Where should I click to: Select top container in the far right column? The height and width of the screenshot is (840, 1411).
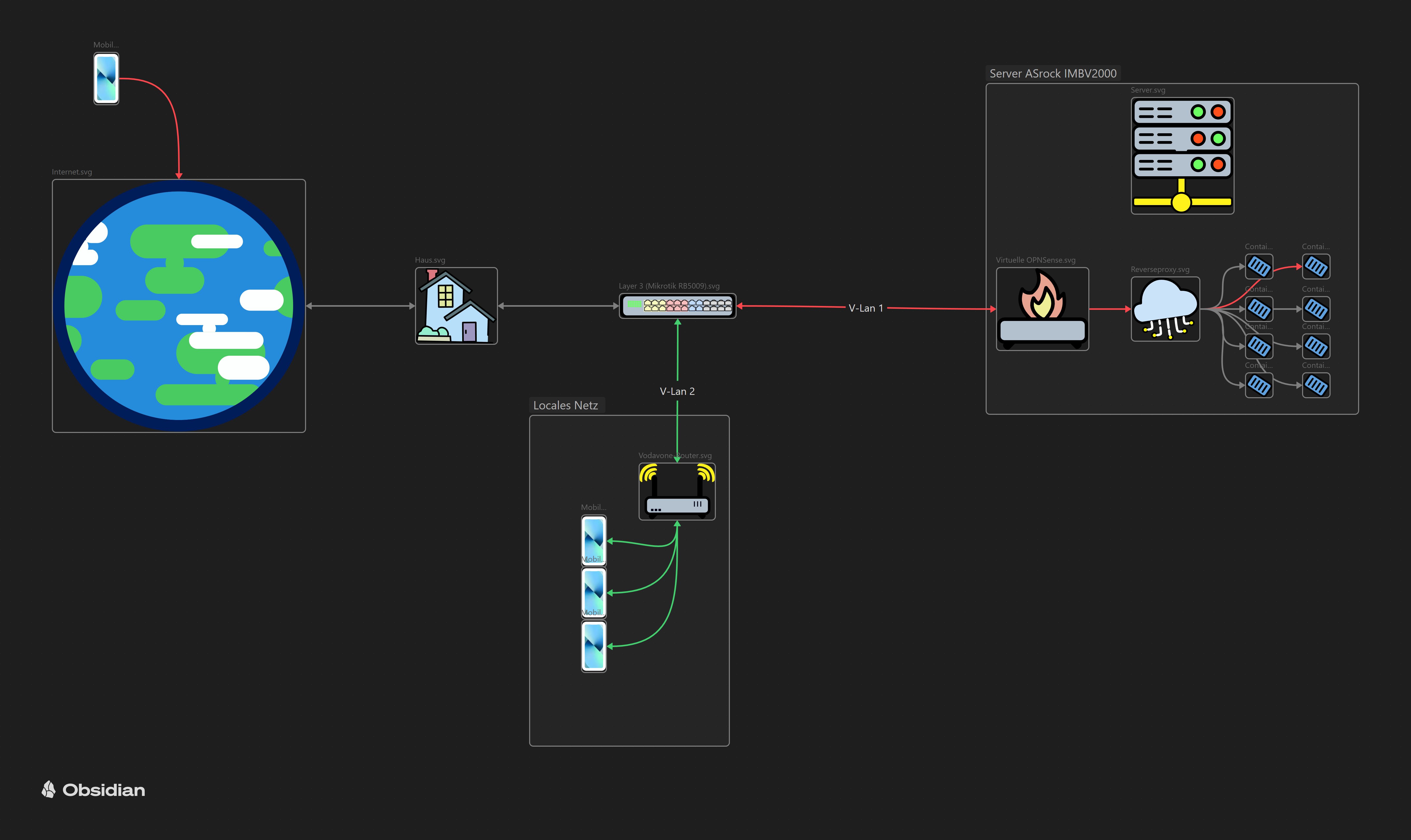coord(1316,267)
